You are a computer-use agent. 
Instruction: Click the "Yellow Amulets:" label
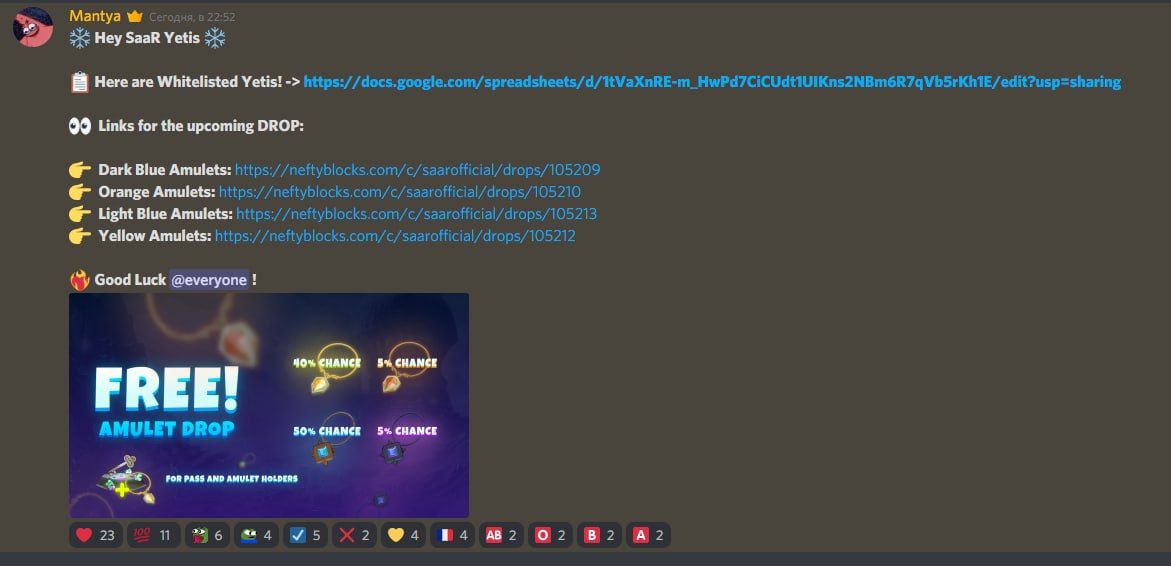coord(155,236)
